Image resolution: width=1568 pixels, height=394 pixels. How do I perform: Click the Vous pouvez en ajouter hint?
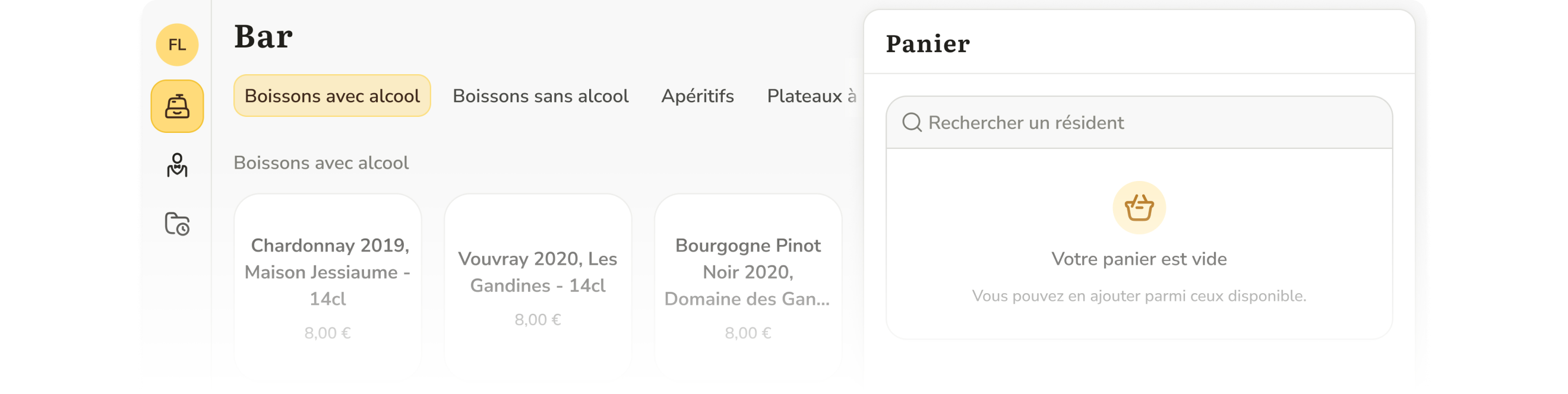(1139, 296)
